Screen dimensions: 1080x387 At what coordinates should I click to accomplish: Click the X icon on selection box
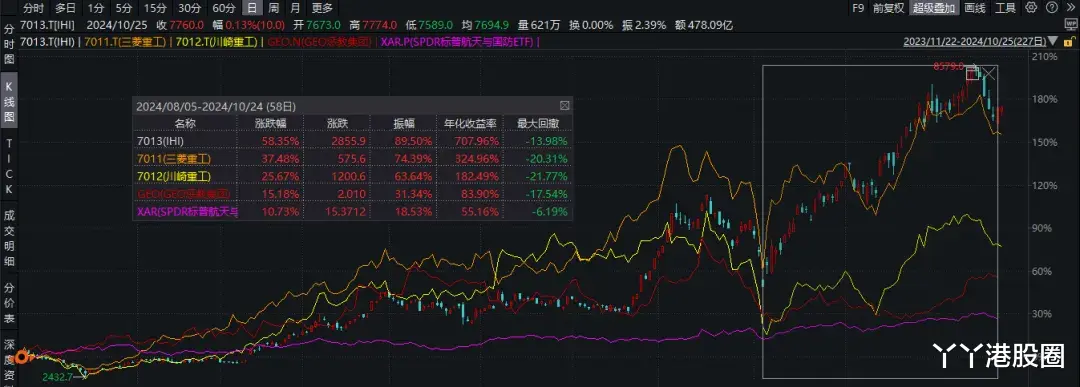tap(988, 74)
